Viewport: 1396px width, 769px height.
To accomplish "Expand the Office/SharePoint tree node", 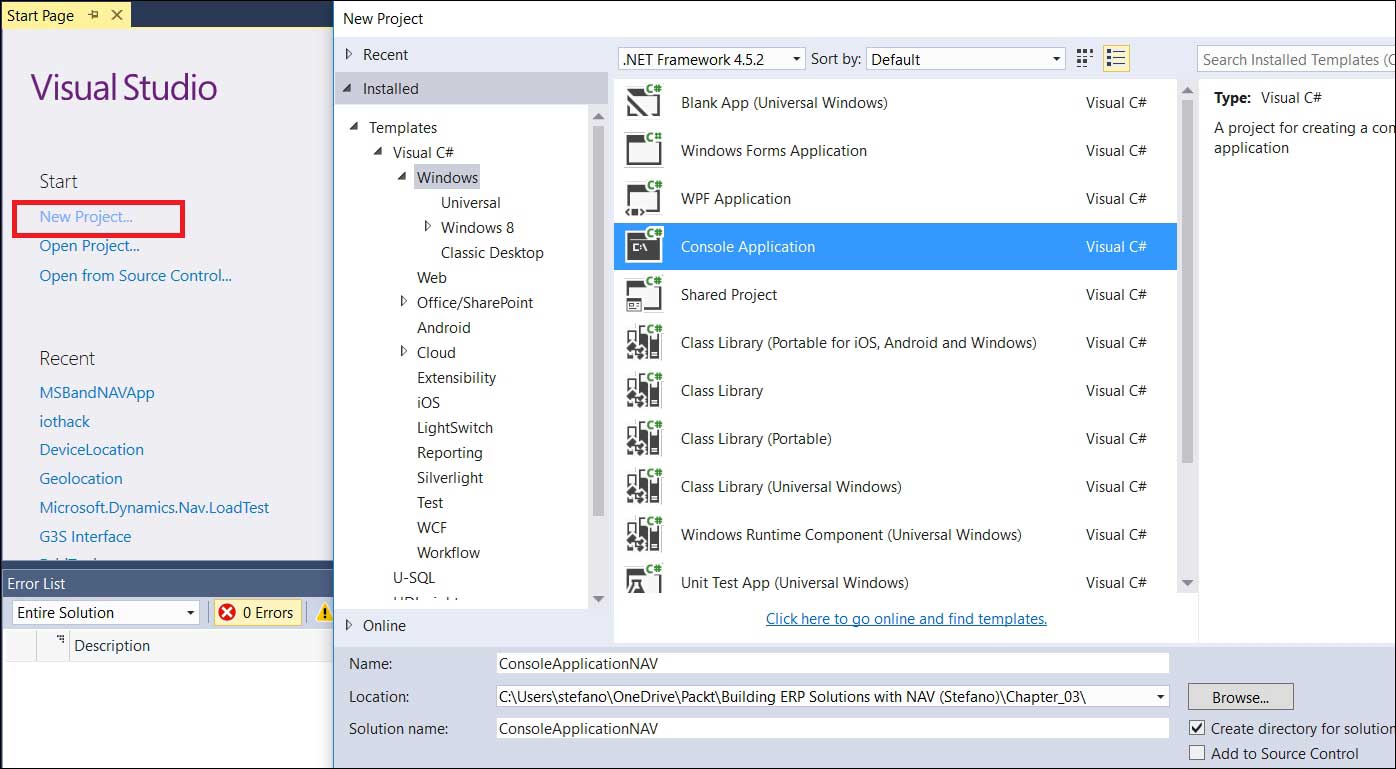I will (x=404, y=302).
